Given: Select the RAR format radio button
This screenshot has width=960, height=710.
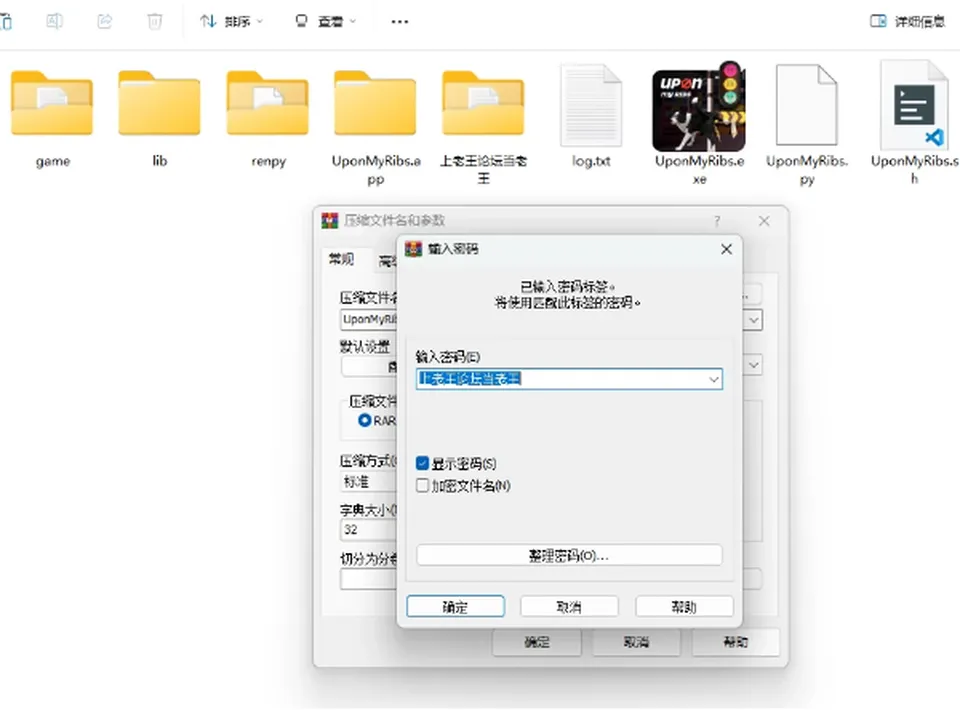Looking at the screenshot, I should pos(365,420).
